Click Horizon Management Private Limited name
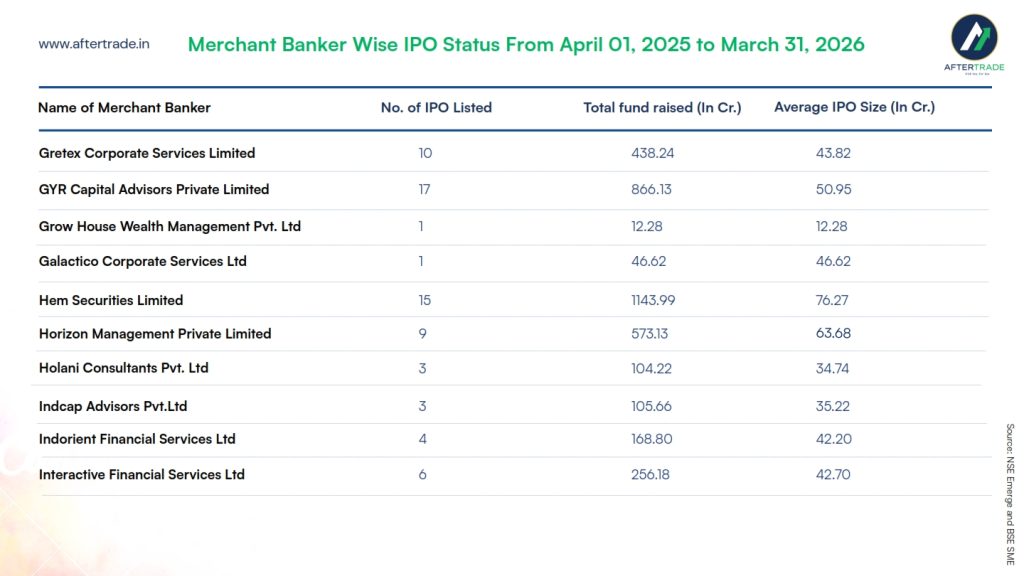 155,334
